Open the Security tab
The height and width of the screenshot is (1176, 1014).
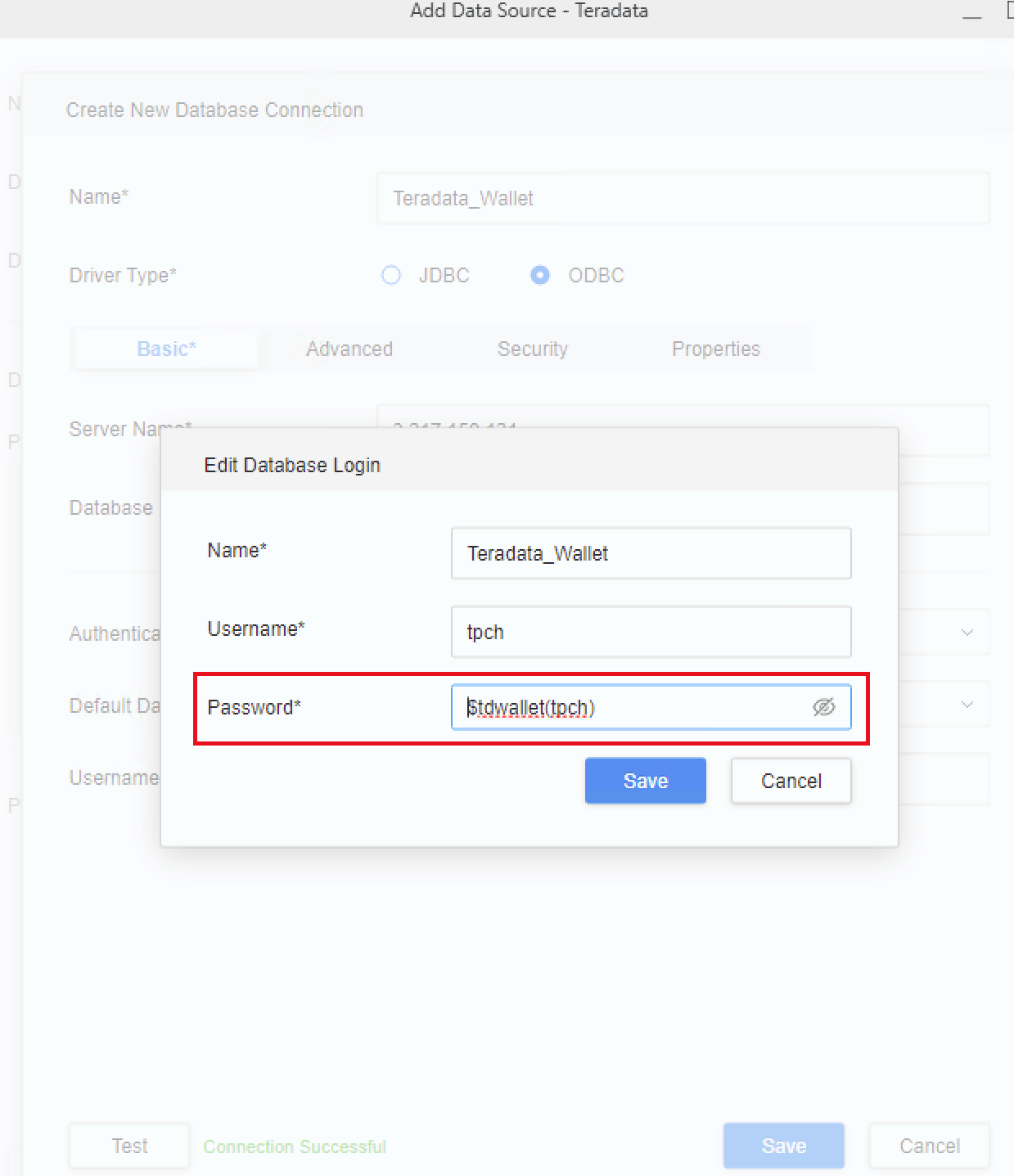[532, 349]
